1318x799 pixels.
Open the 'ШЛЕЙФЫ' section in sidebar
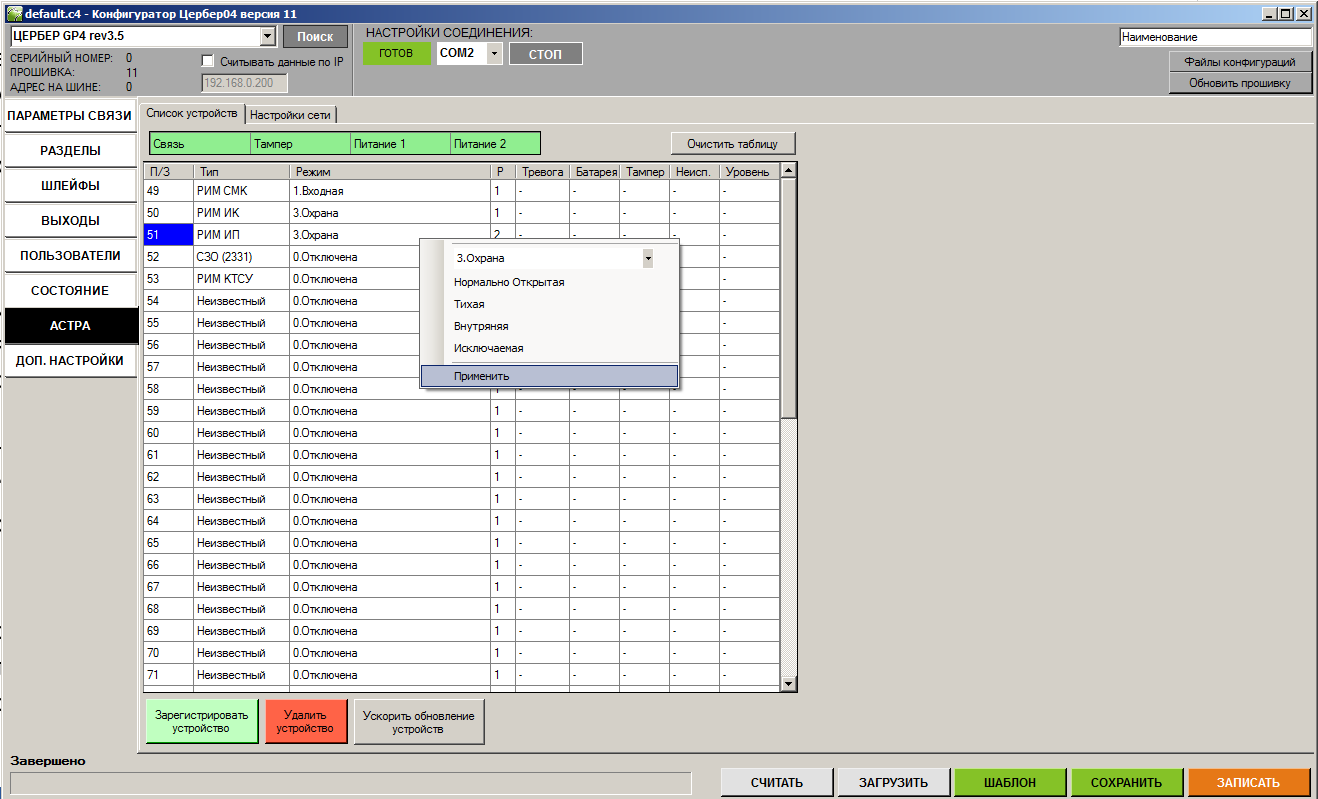pyautogui.click(x=70, y=186)
